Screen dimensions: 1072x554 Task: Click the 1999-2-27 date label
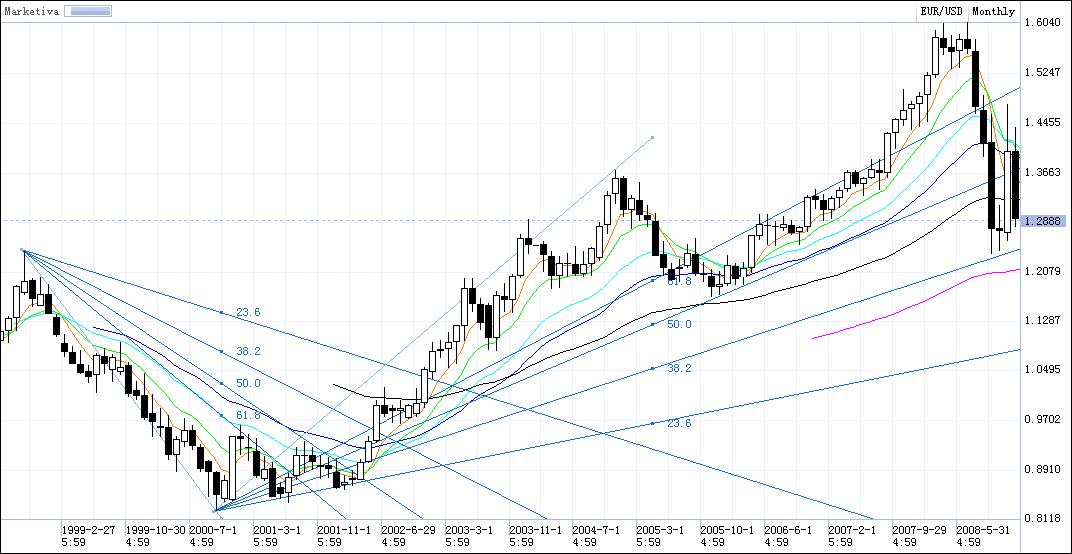click(x=89, y=530)
